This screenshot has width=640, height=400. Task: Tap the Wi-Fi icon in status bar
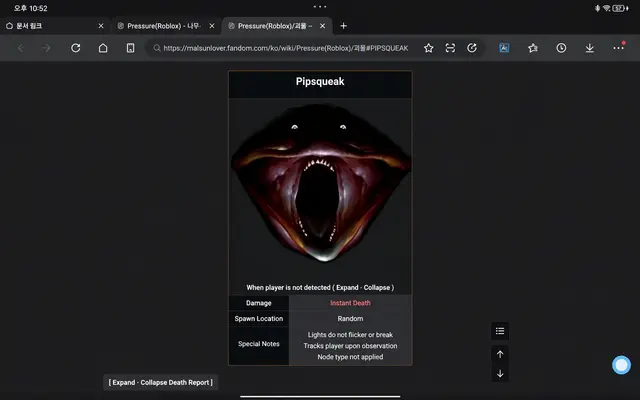coord(607,8)
